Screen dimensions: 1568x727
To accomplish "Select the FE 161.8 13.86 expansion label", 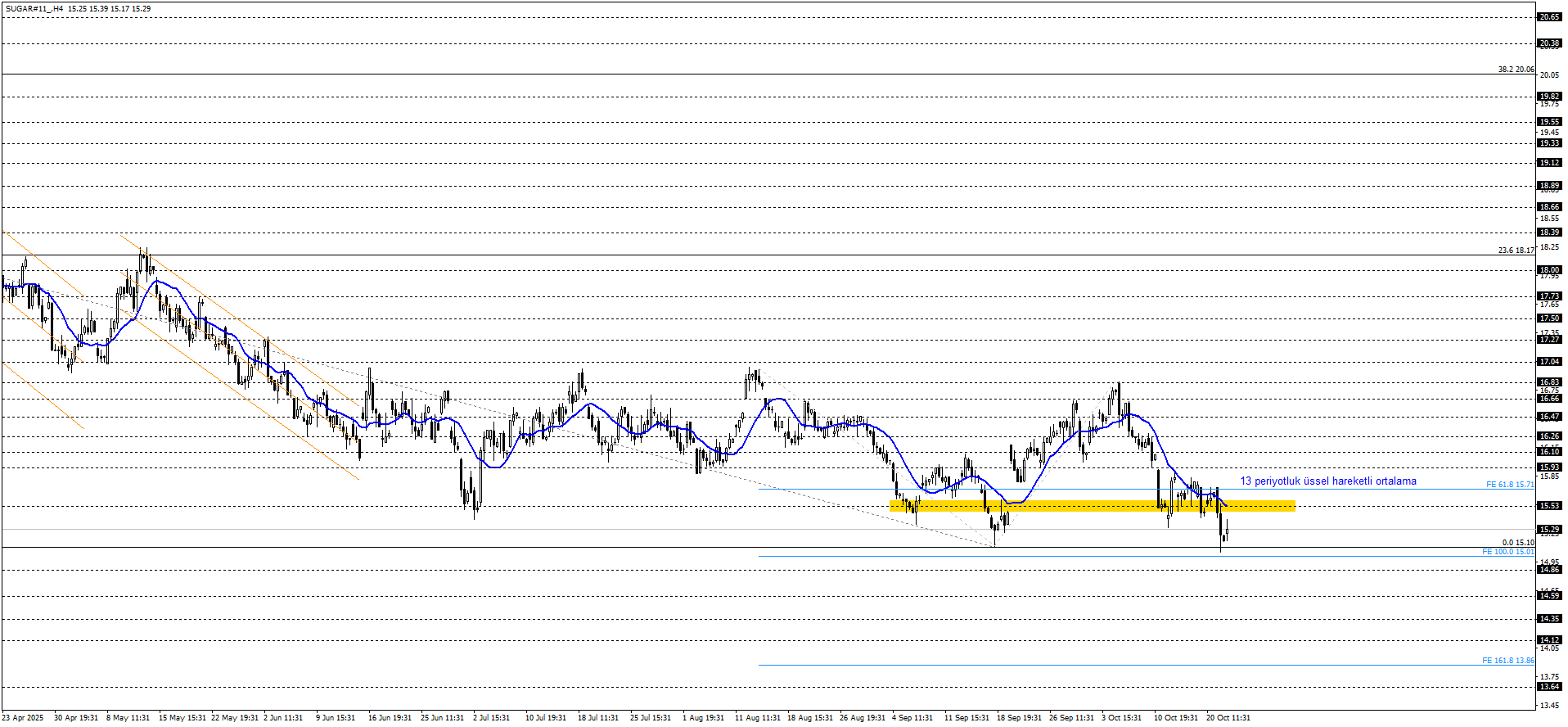I will click(x=1507, y=661).
